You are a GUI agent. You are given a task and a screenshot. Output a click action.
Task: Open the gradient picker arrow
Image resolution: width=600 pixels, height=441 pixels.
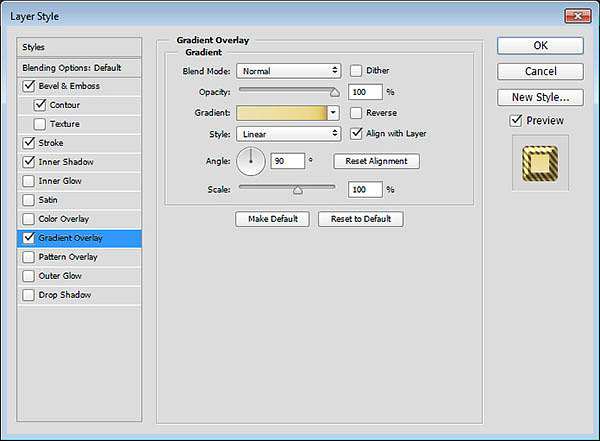[333, 113]
